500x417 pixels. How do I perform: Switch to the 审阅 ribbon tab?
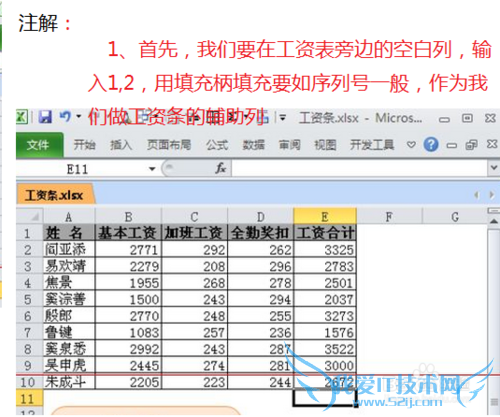click(290, 145)
